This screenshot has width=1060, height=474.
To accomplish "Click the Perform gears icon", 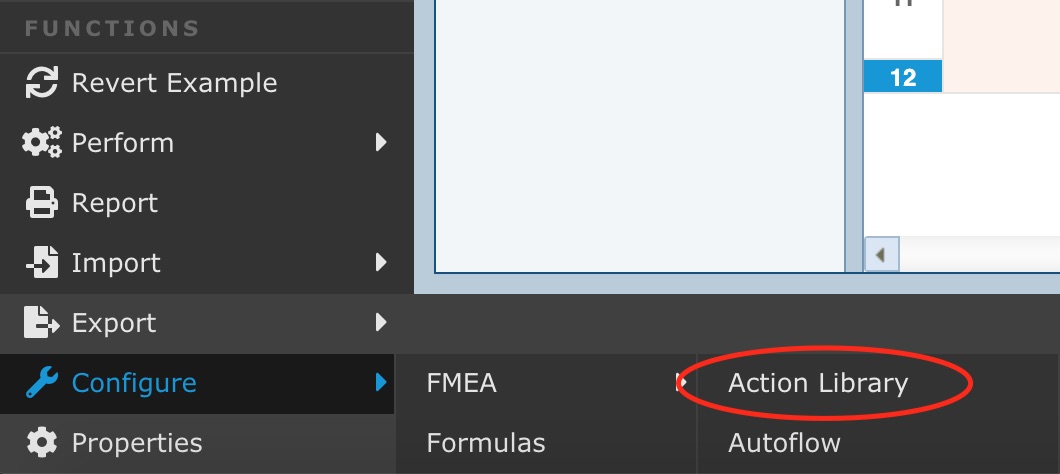I will point(42,143).
